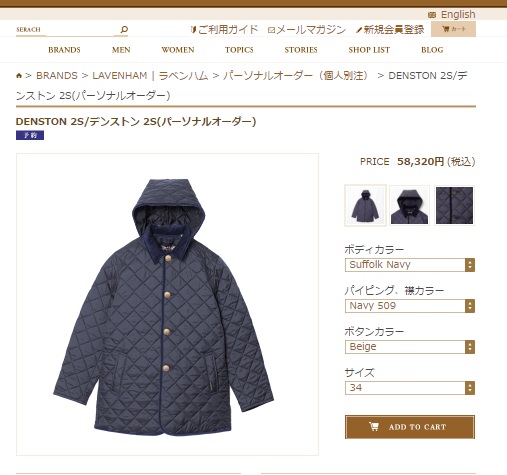Select hood close-up thumbnail
Screen dimensions: 507x475
pyautogui.click(x=409, y=205)
